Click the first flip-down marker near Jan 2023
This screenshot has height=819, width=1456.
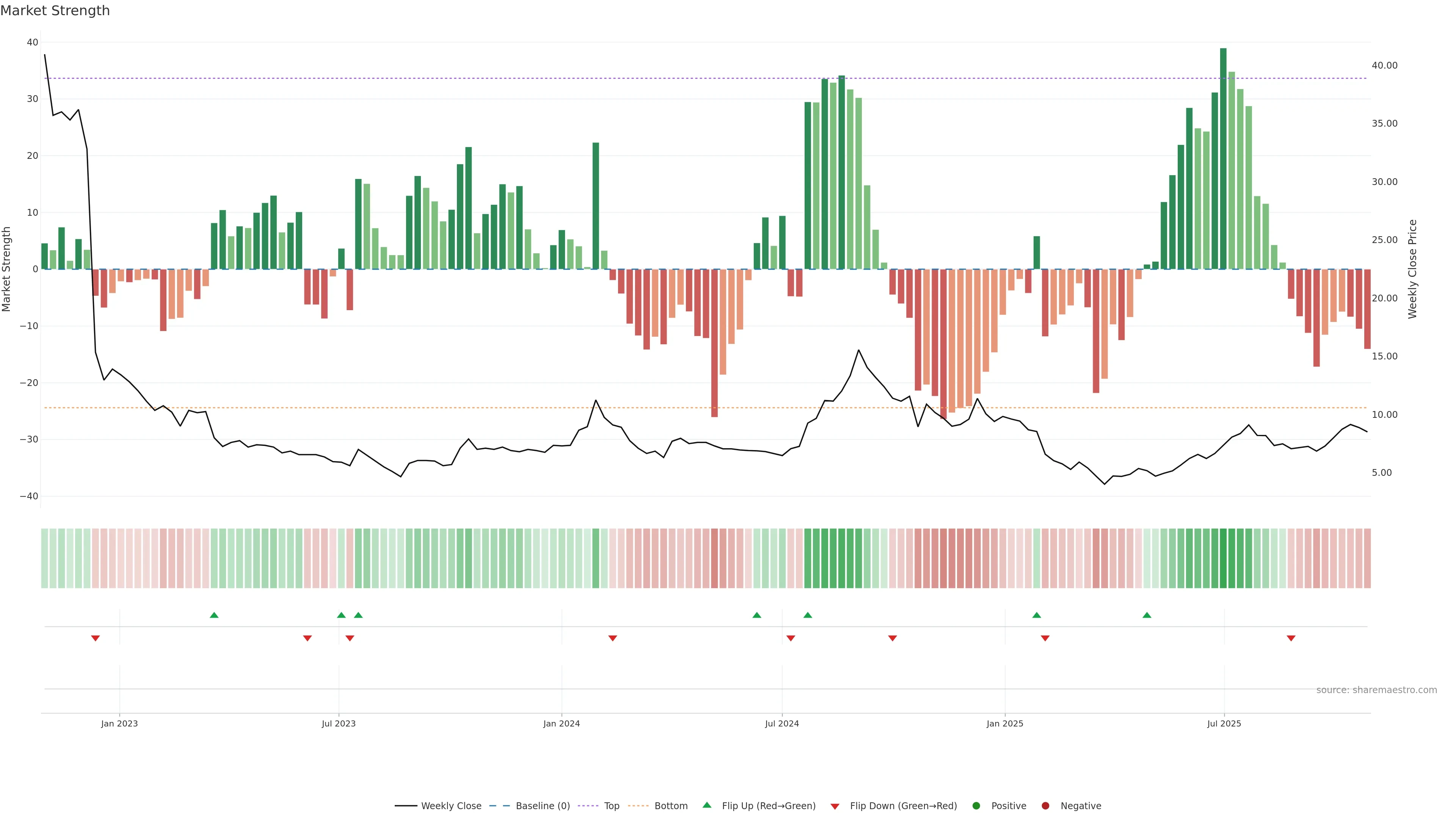coord(96,638)
